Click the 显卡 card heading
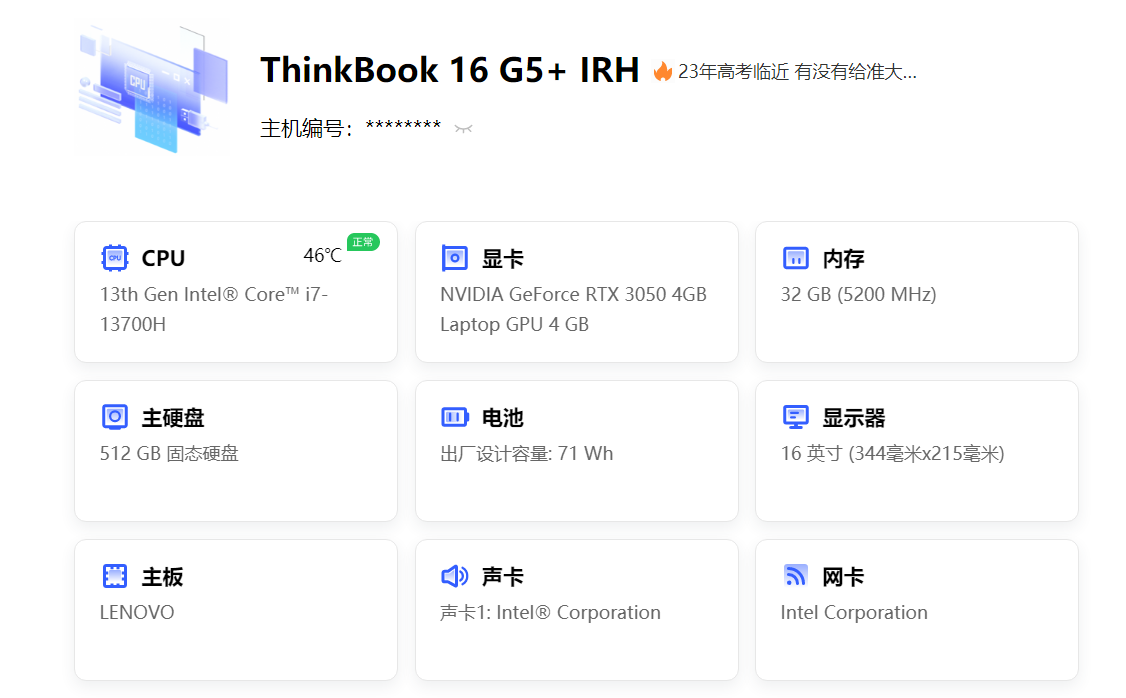Viewport: 1126px width, 698px height. [503, 259]
